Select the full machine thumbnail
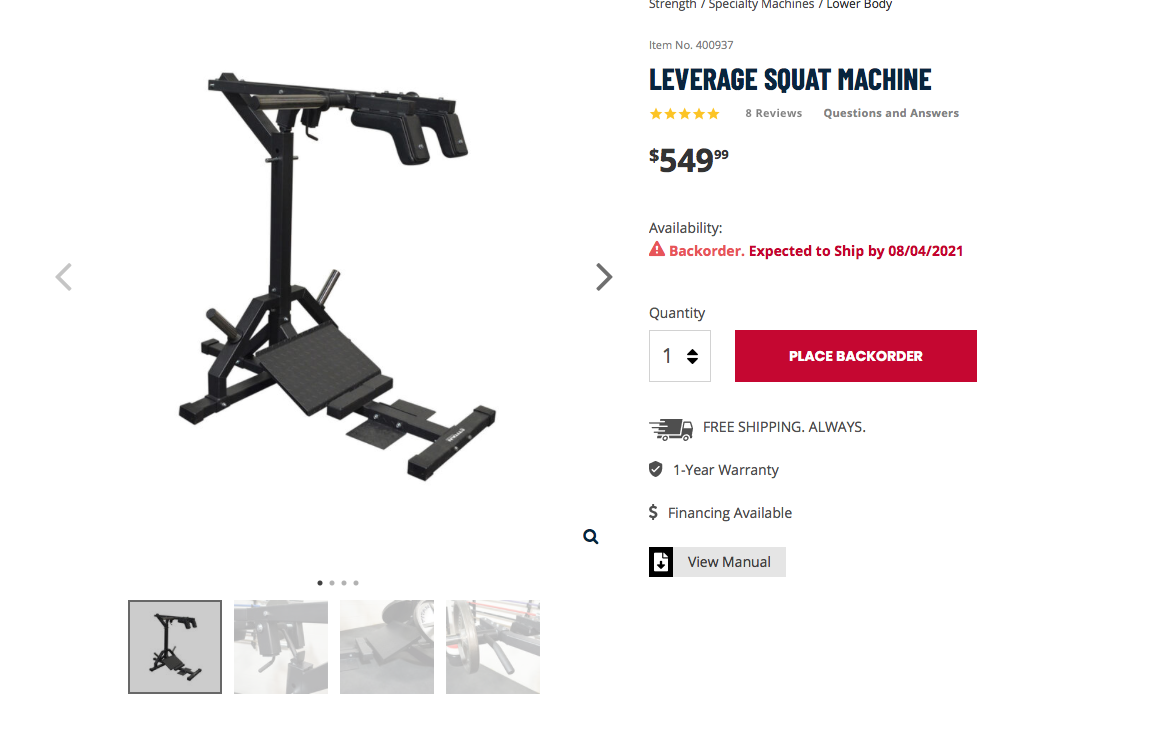This screenshot has height=744, width=1168. pyautogui.click(x=175, y=647)
